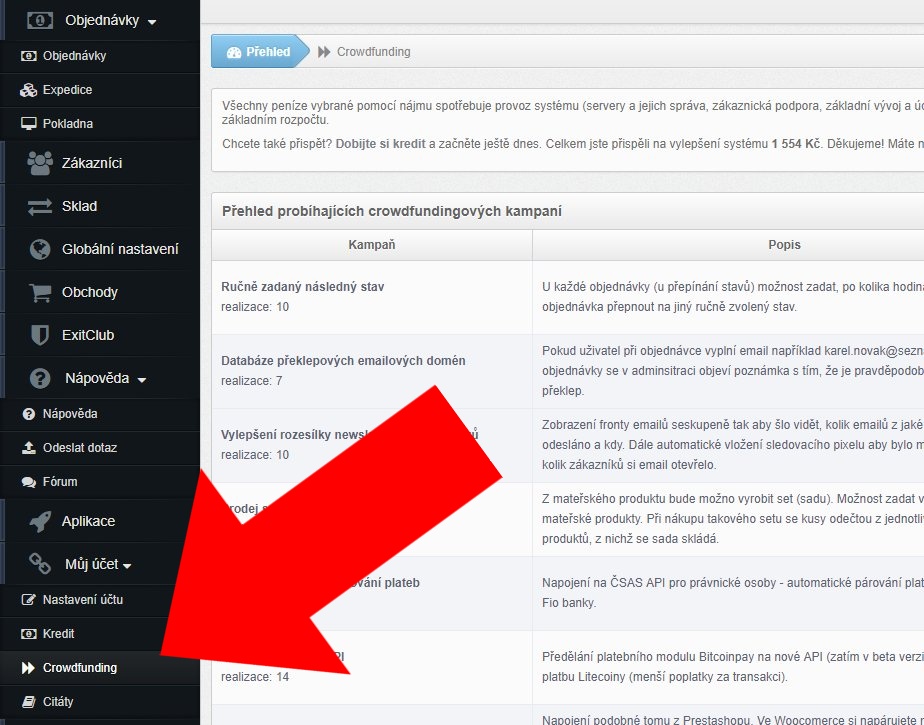The image size is (924, 725).
Task: Click the Expedice boxes icon
Action: coord(28,90)
